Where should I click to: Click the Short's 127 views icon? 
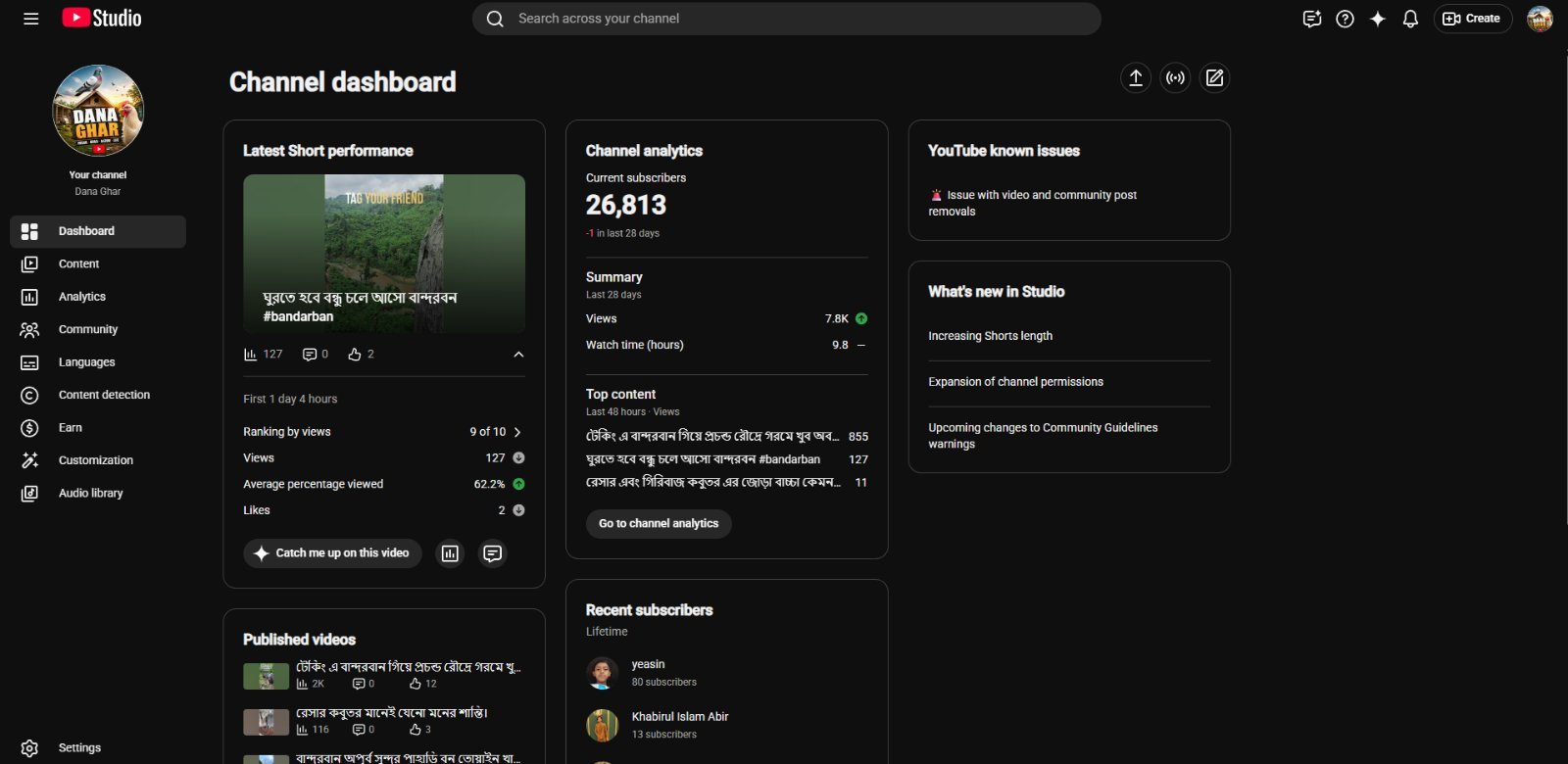(250, 355)
